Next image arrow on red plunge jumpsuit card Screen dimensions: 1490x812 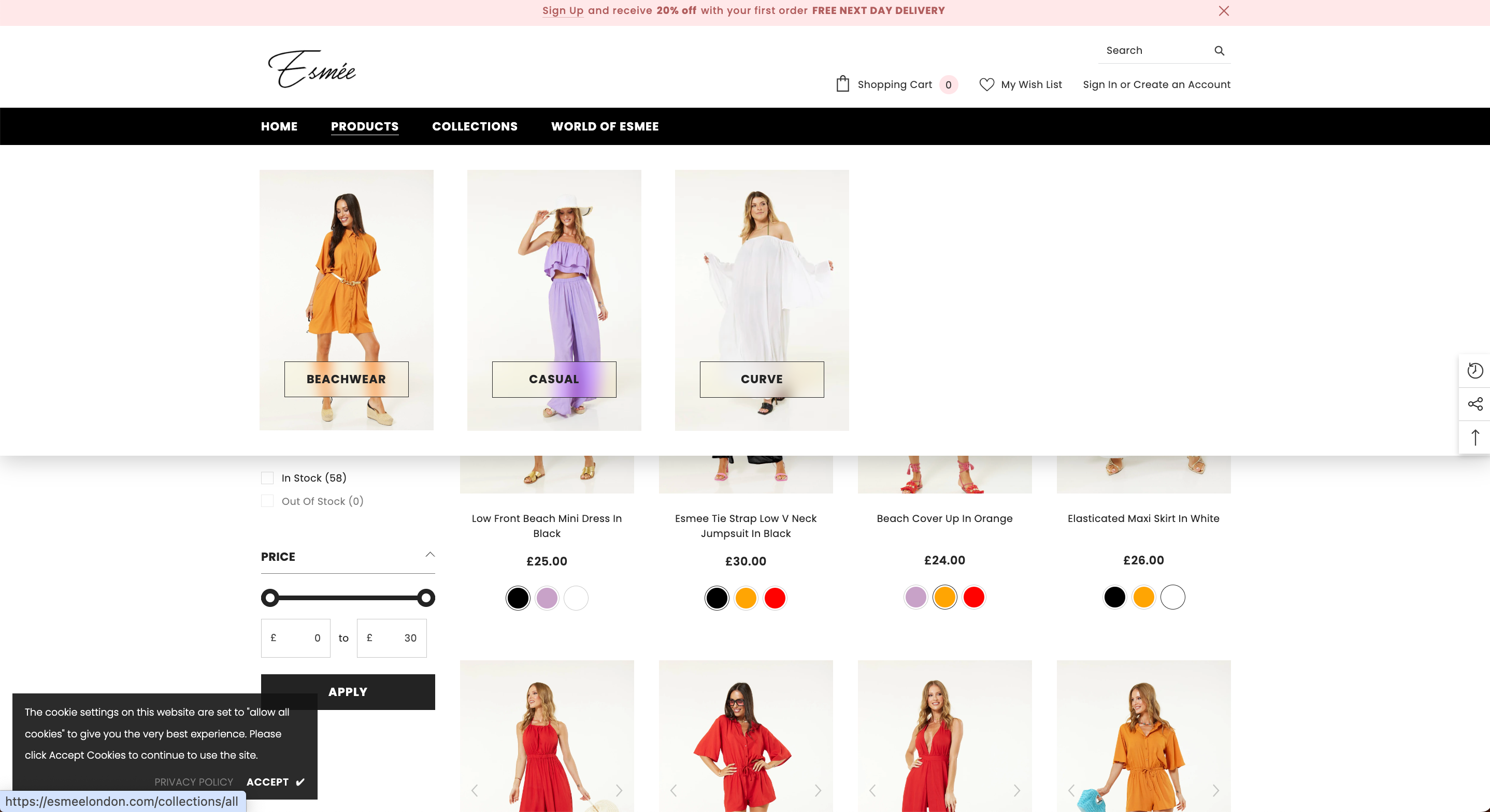tap(1017, 790)
